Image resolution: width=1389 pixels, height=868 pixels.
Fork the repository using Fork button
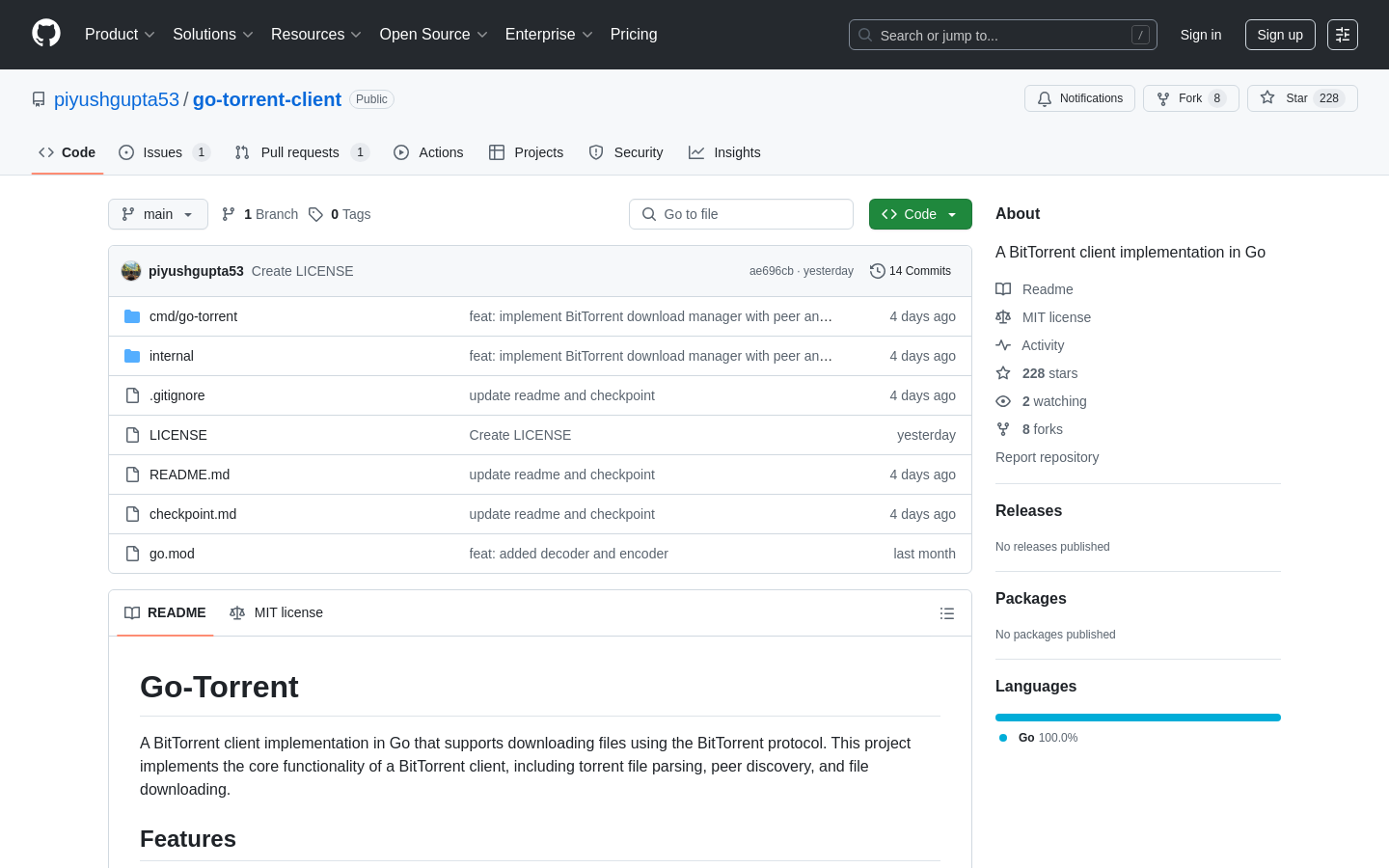[x=1190, y=98]
